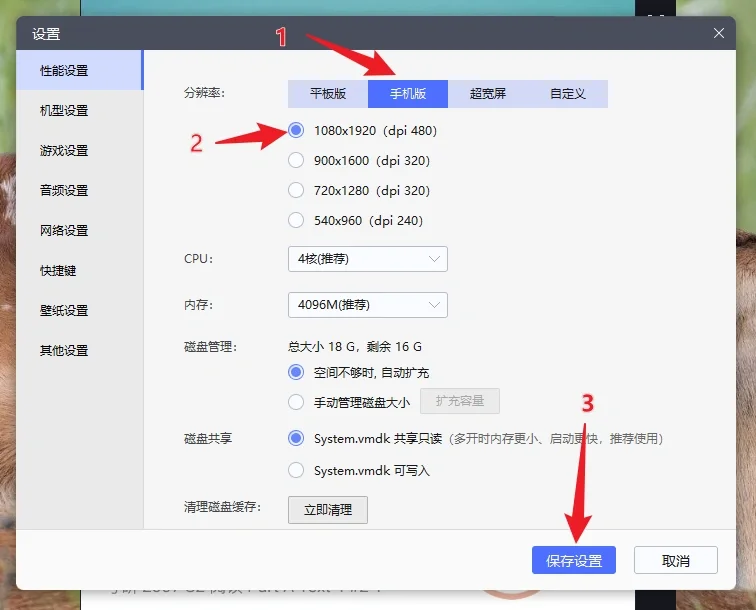Enable 空间不够时, 自动扩充 option
Image resolution: width=756 pixels, height=610 pixels.
296,372
